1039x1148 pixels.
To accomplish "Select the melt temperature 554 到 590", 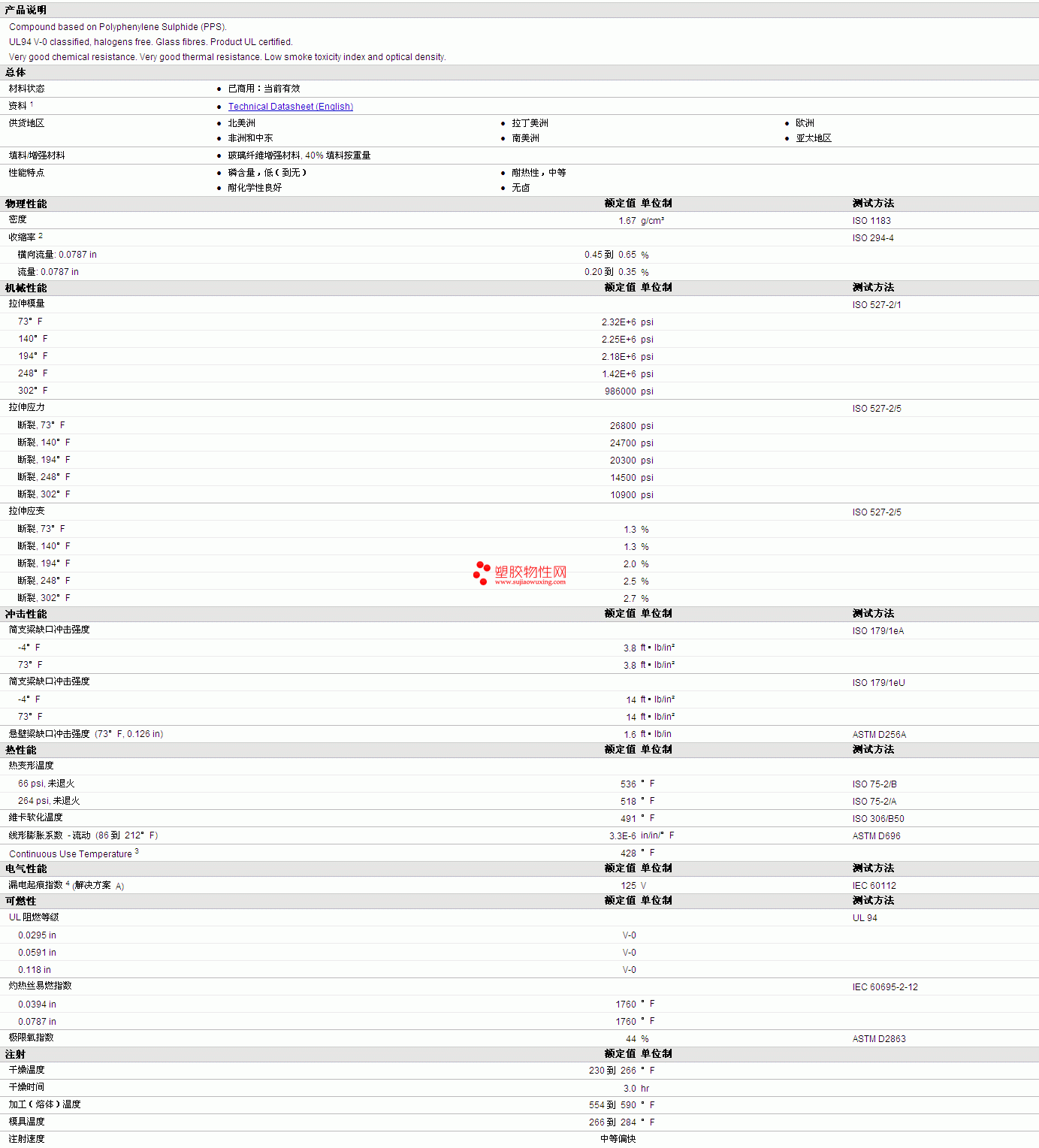I will 612,1105.
